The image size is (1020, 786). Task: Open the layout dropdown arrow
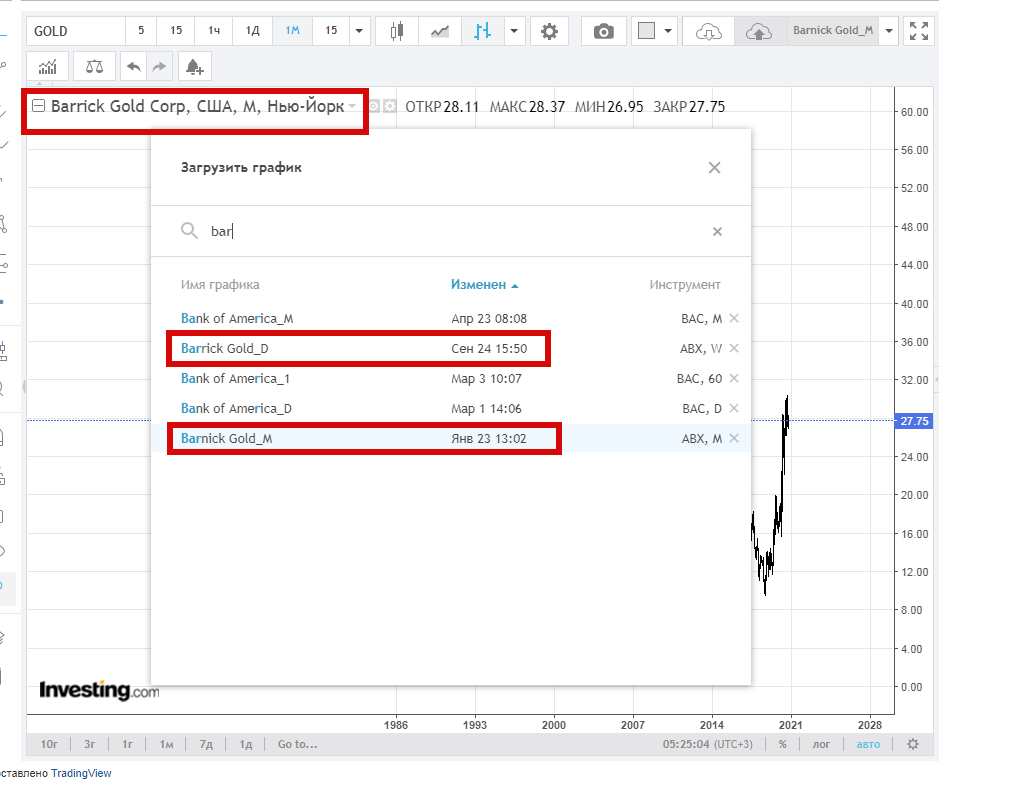point(667,31)
